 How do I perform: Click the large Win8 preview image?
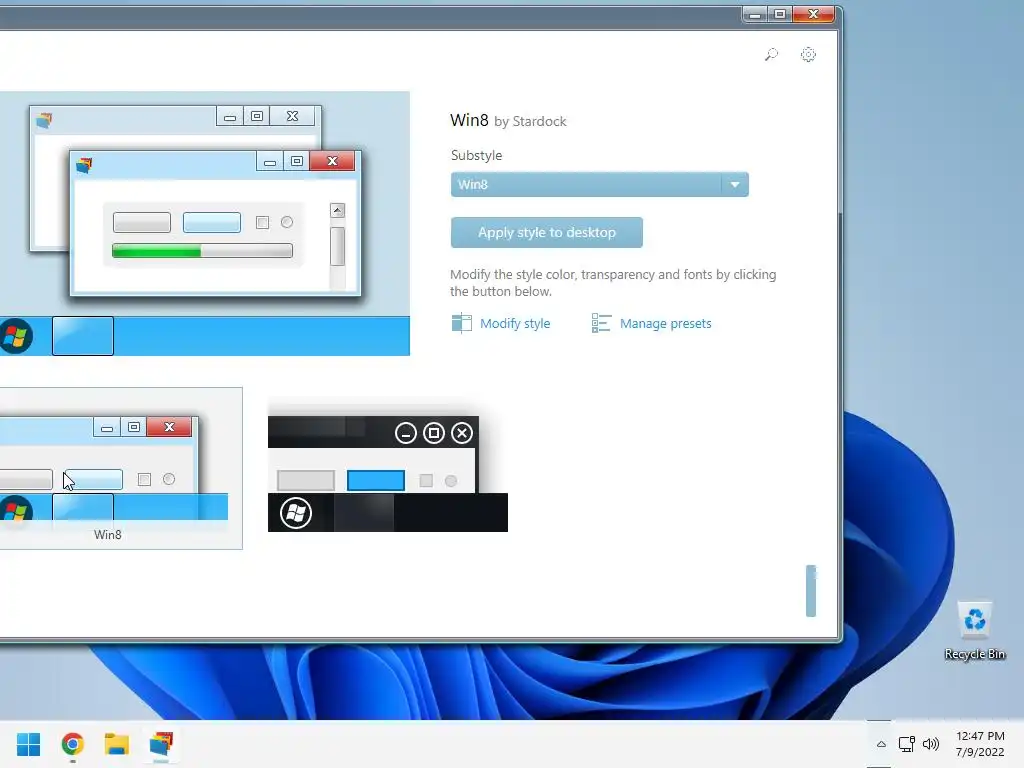click(x=204, y=223)
